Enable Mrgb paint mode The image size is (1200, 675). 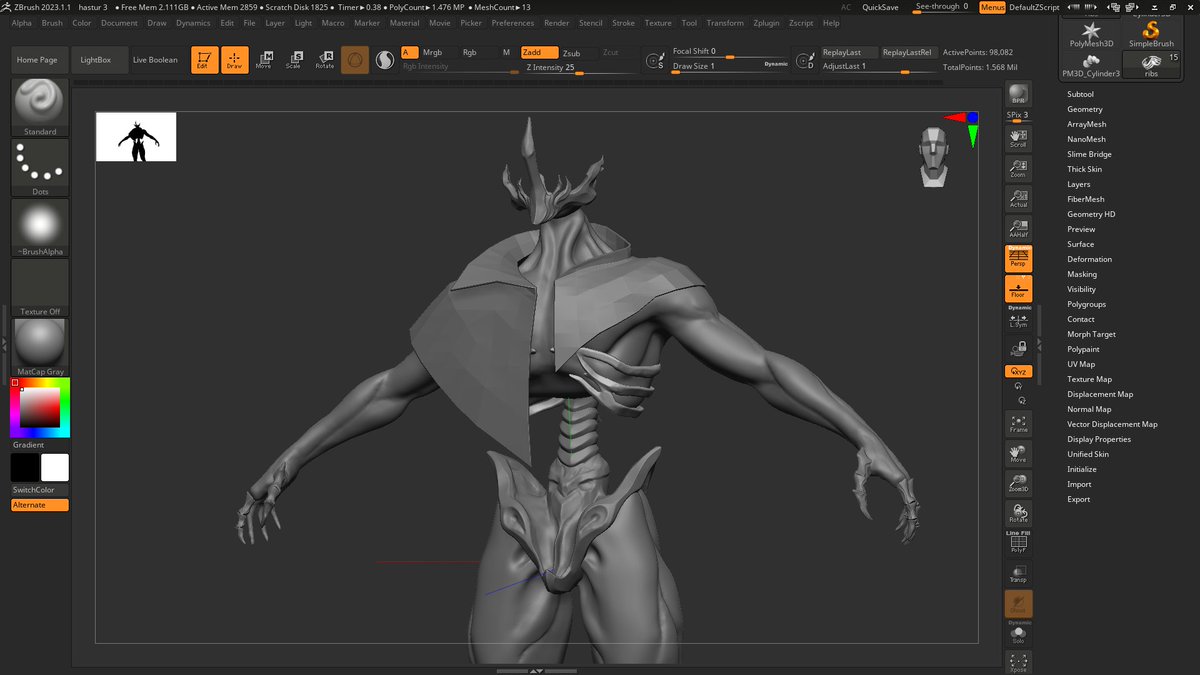[432, 53]
